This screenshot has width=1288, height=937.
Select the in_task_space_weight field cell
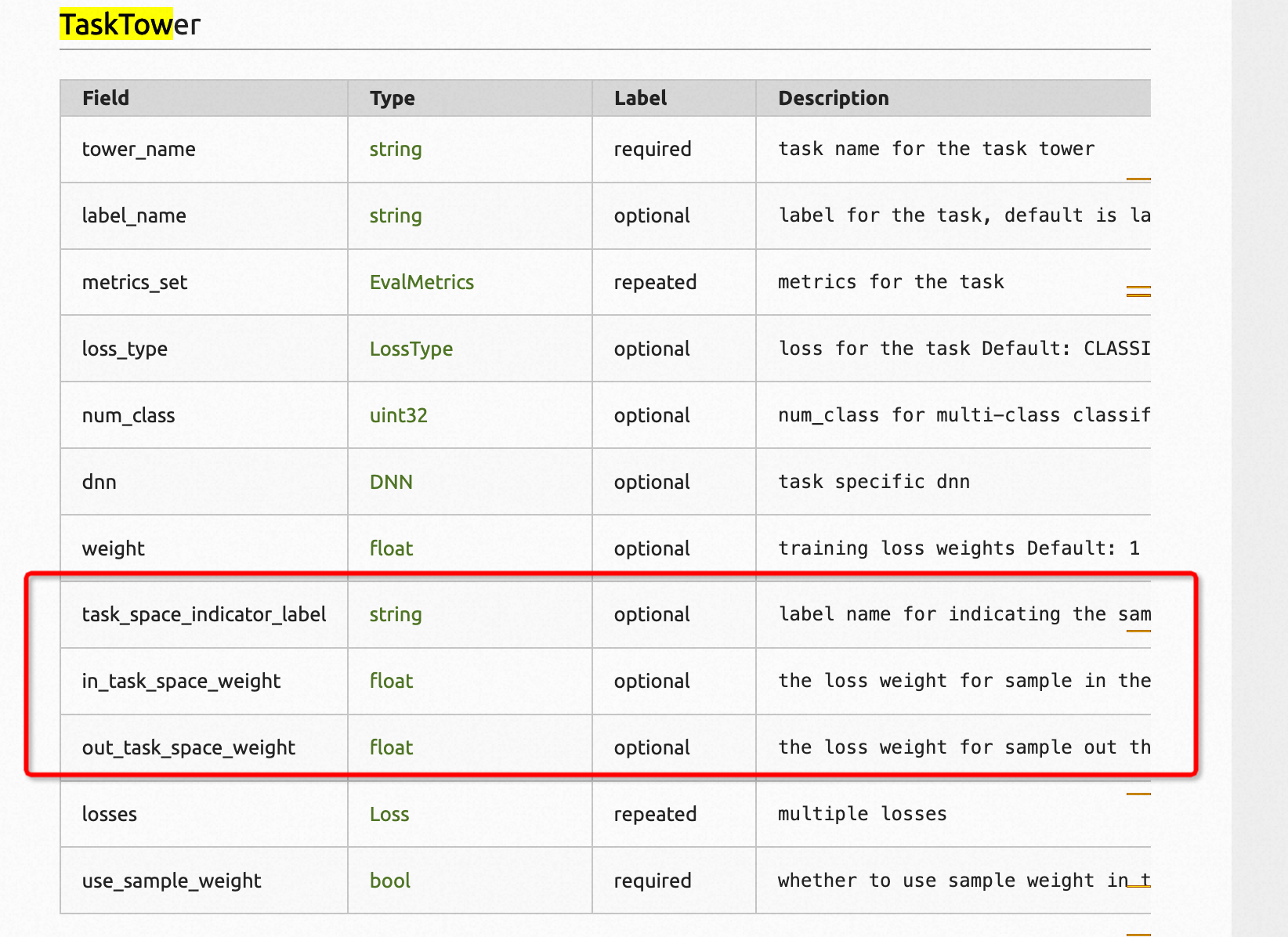(204, 681)
